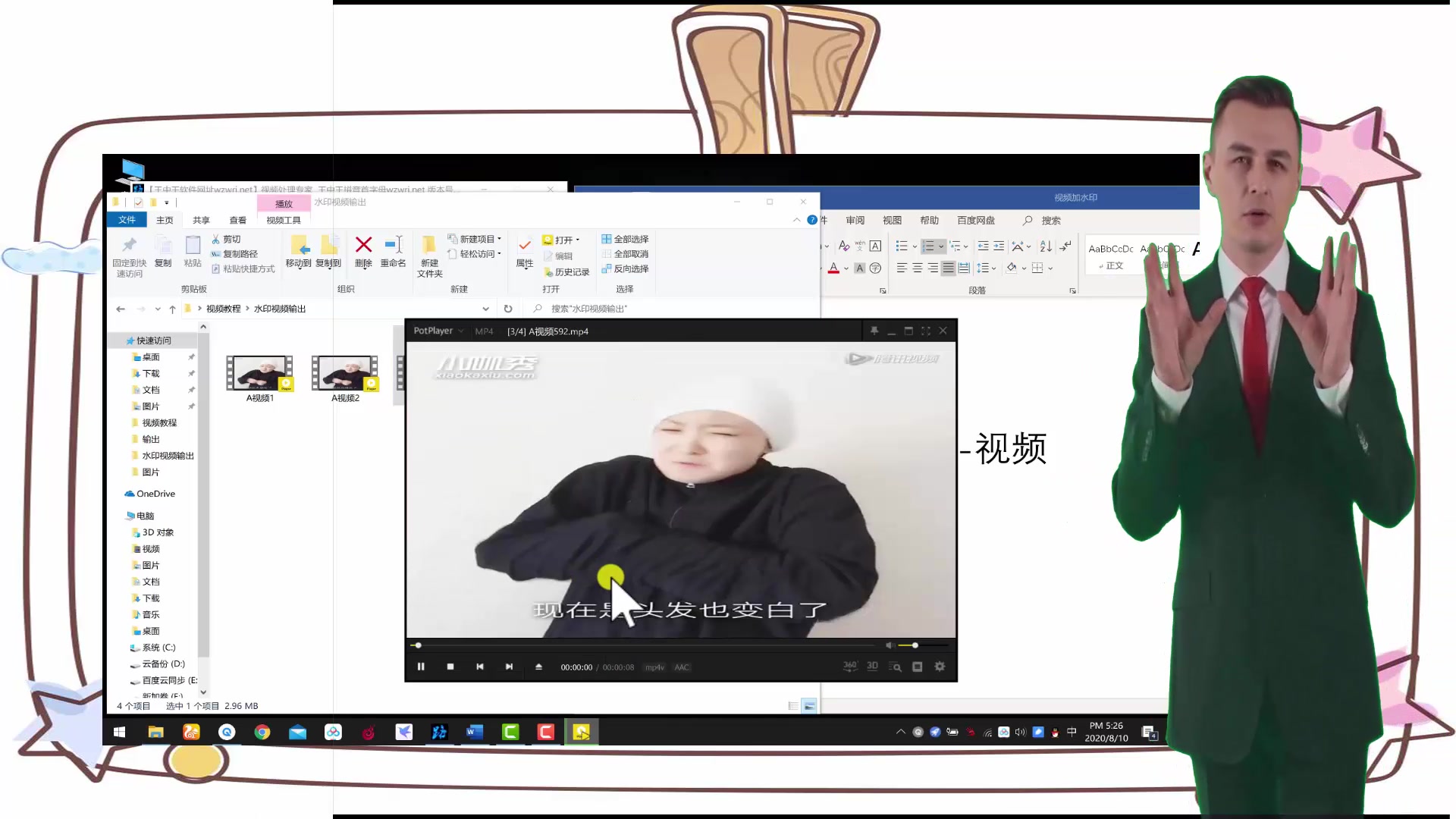The height and width of the screenshot is (819, 1456).
Task: Go back in Explorer navigation
Action: tap(121, 309)
